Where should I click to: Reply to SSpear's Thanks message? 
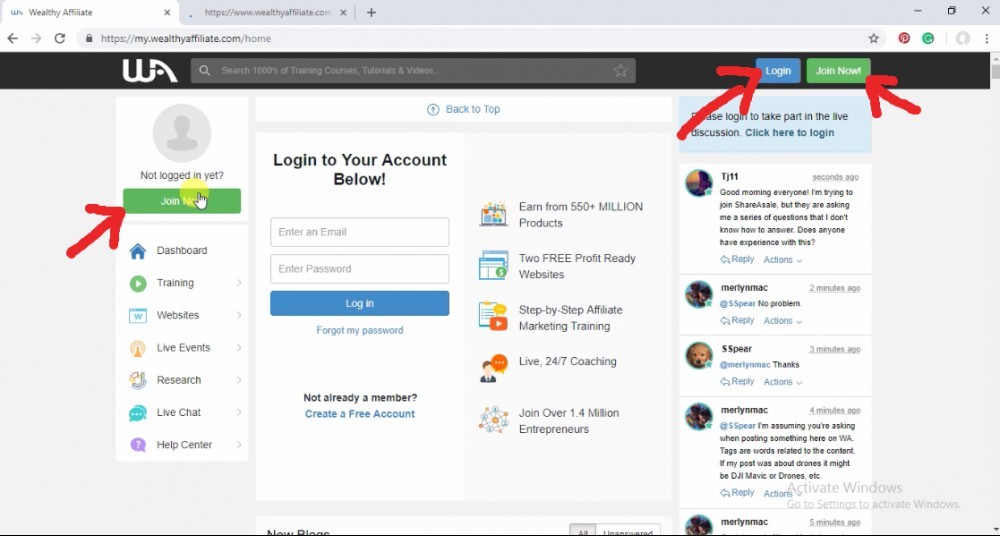tap(737, 382)
